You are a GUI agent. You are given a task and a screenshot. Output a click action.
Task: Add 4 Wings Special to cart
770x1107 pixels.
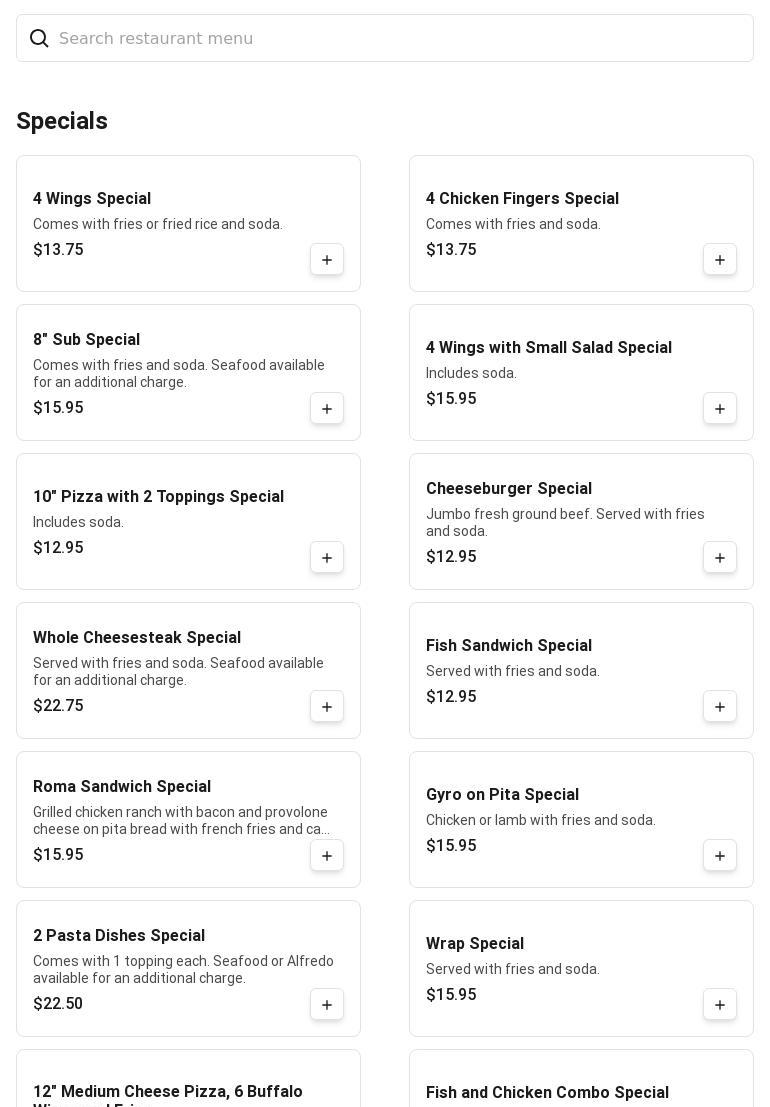327,260
